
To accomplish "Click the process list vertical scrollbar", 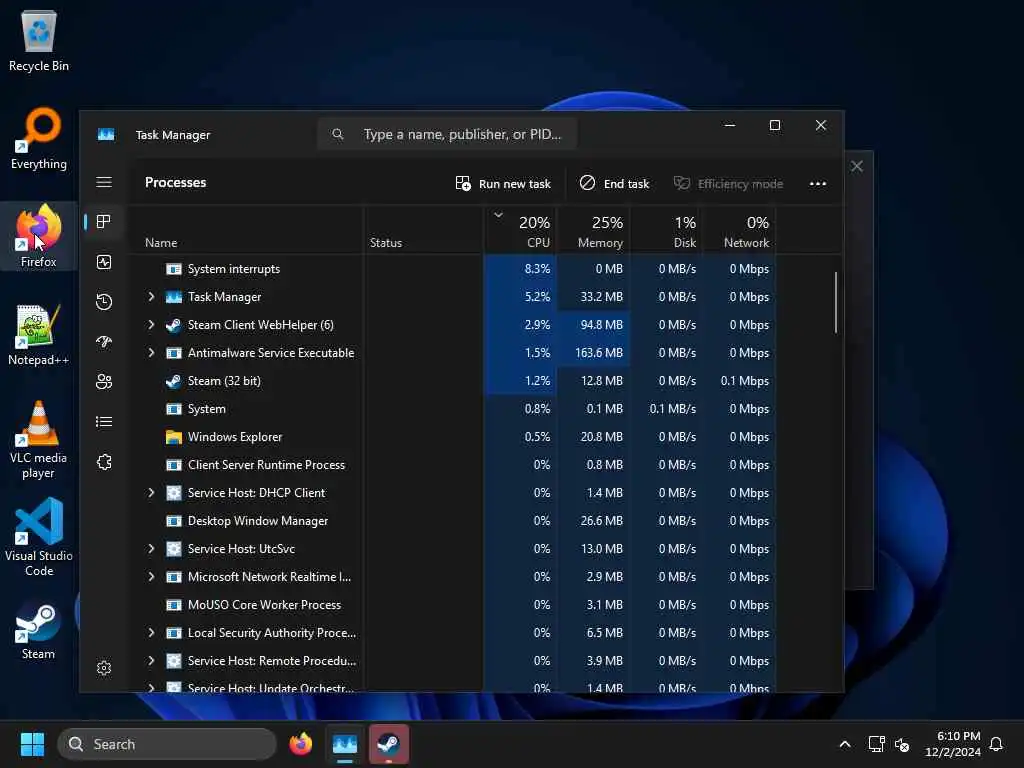I will (836, 303).
